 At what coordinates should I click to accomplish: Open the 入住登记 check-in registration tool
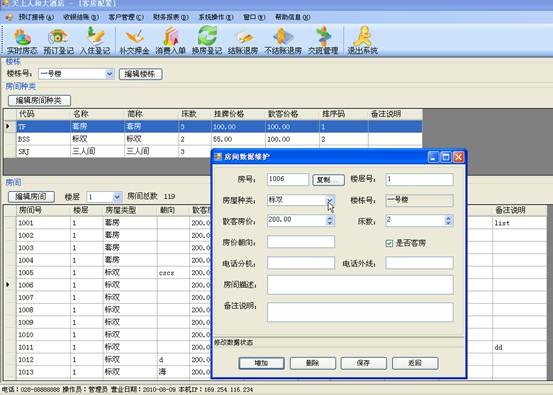95,41
